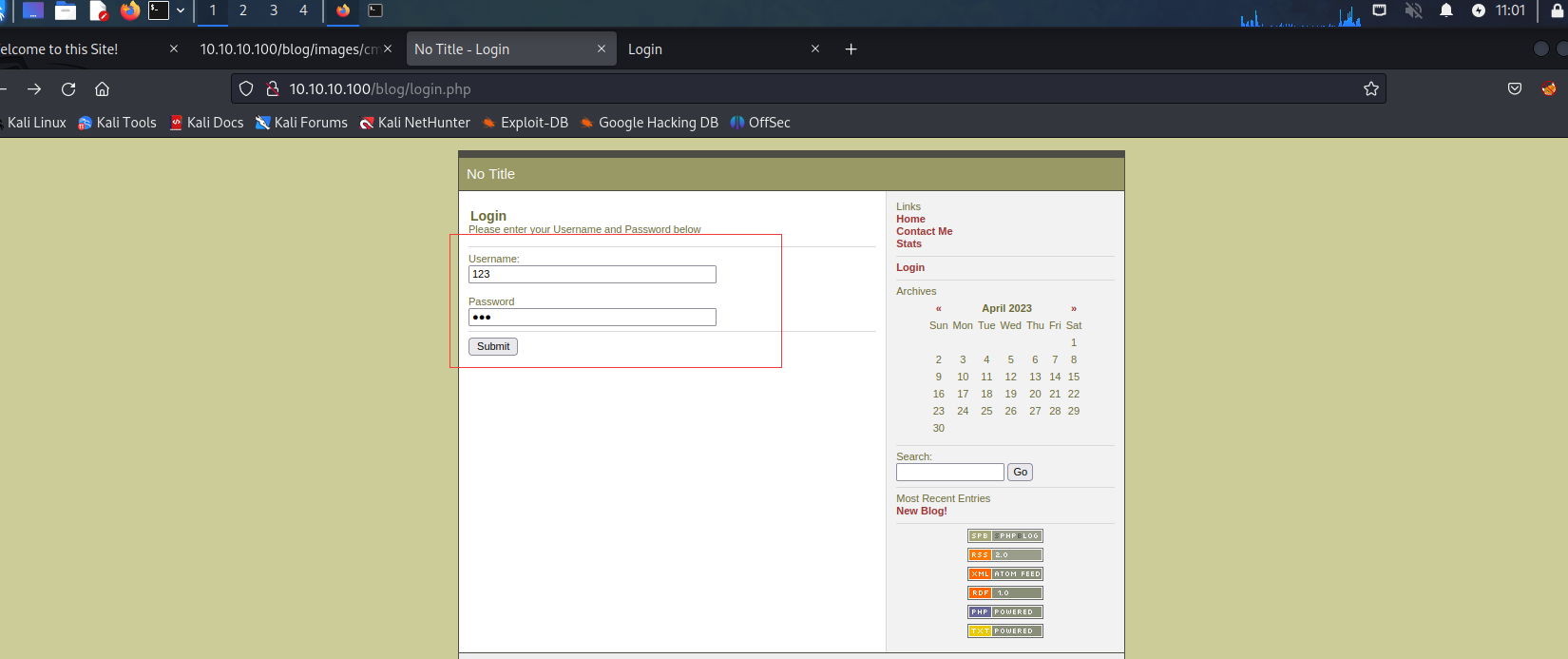Open the TXT Powered badge

[x=1005, y=631]
